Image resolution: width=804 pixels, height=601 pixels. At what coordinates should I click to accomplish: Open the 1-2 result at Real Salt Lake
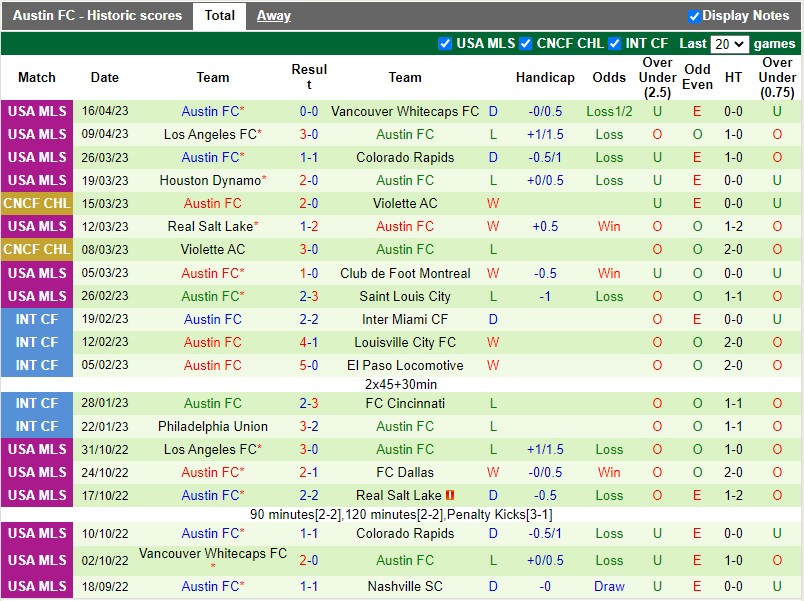(309, 227)
